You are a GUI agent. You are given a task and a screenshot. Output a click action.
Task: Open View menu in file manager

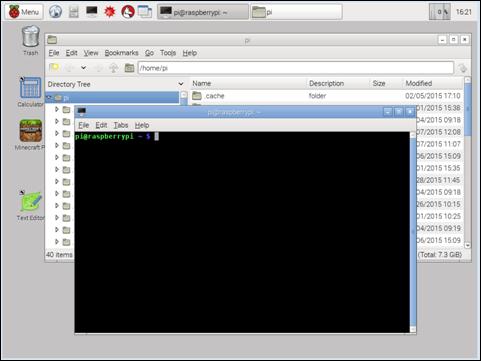click(91, 53)
